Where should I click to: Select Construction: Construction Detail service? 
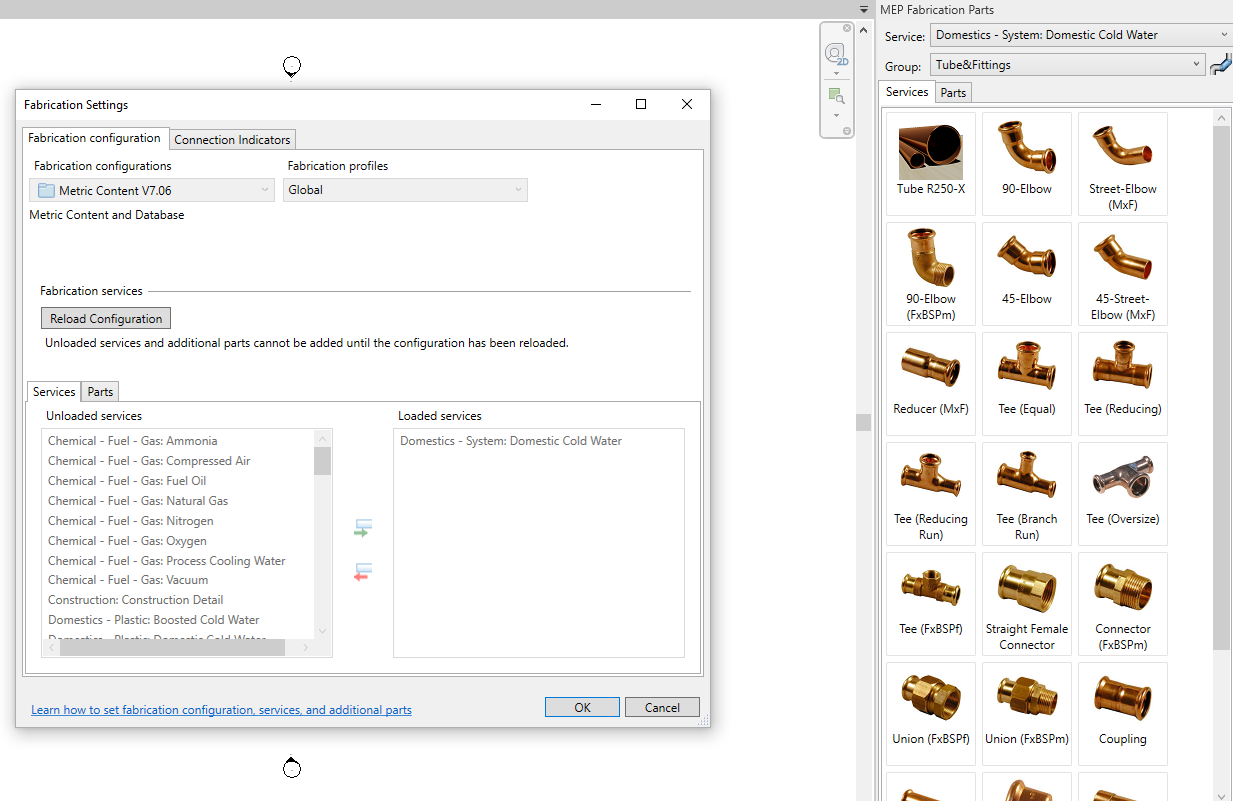click(135, 600)
